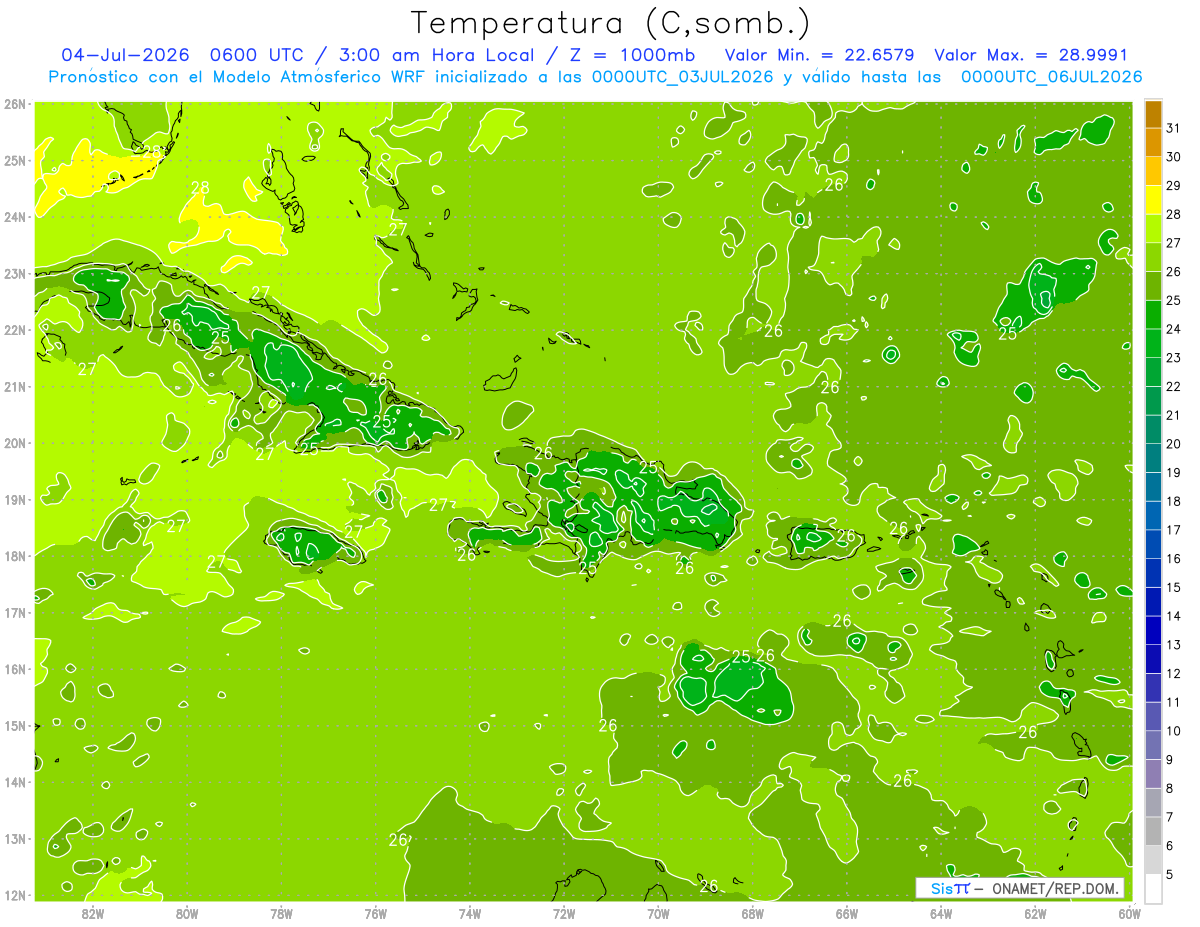Click the '15' label on the color scale

click(1174, 587)
